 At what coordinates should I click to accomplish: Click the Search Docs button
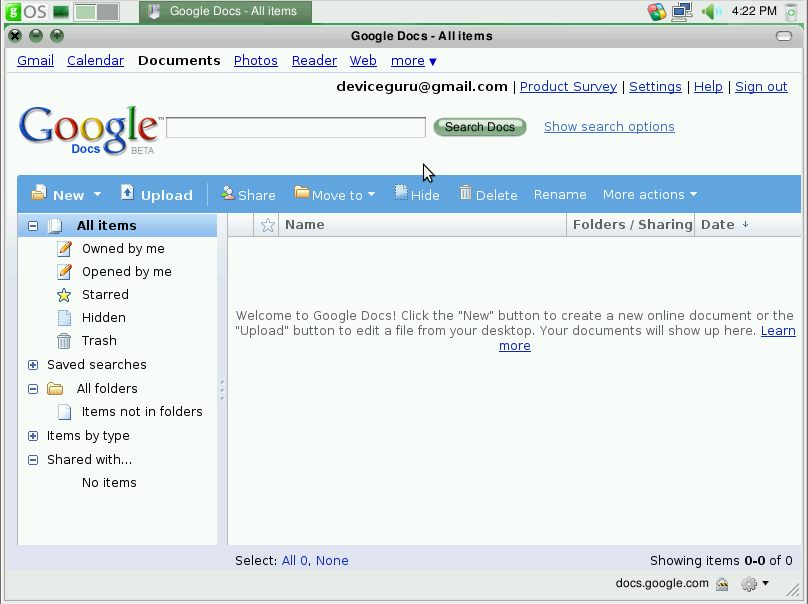pyautogui.click(x=480, y=127)
